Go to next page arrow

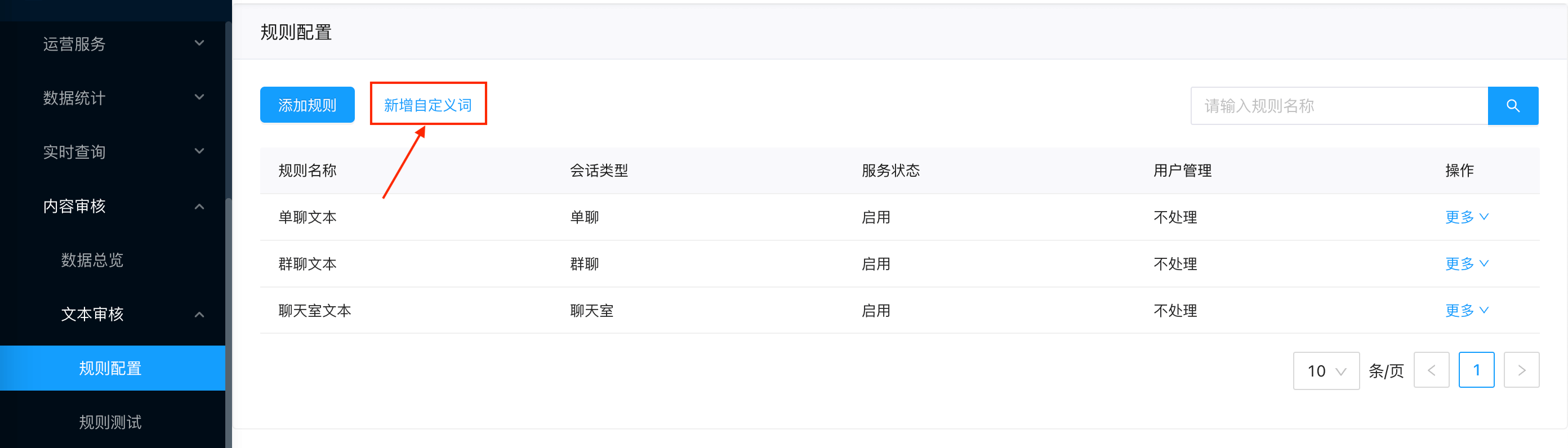pyautogui.click(x=1521, y=370)
